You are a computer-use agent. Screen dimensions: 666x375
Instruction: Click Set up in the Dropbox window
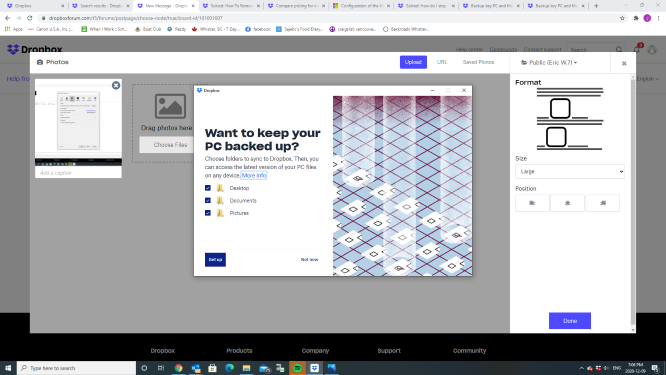click(x=215, y=259)
